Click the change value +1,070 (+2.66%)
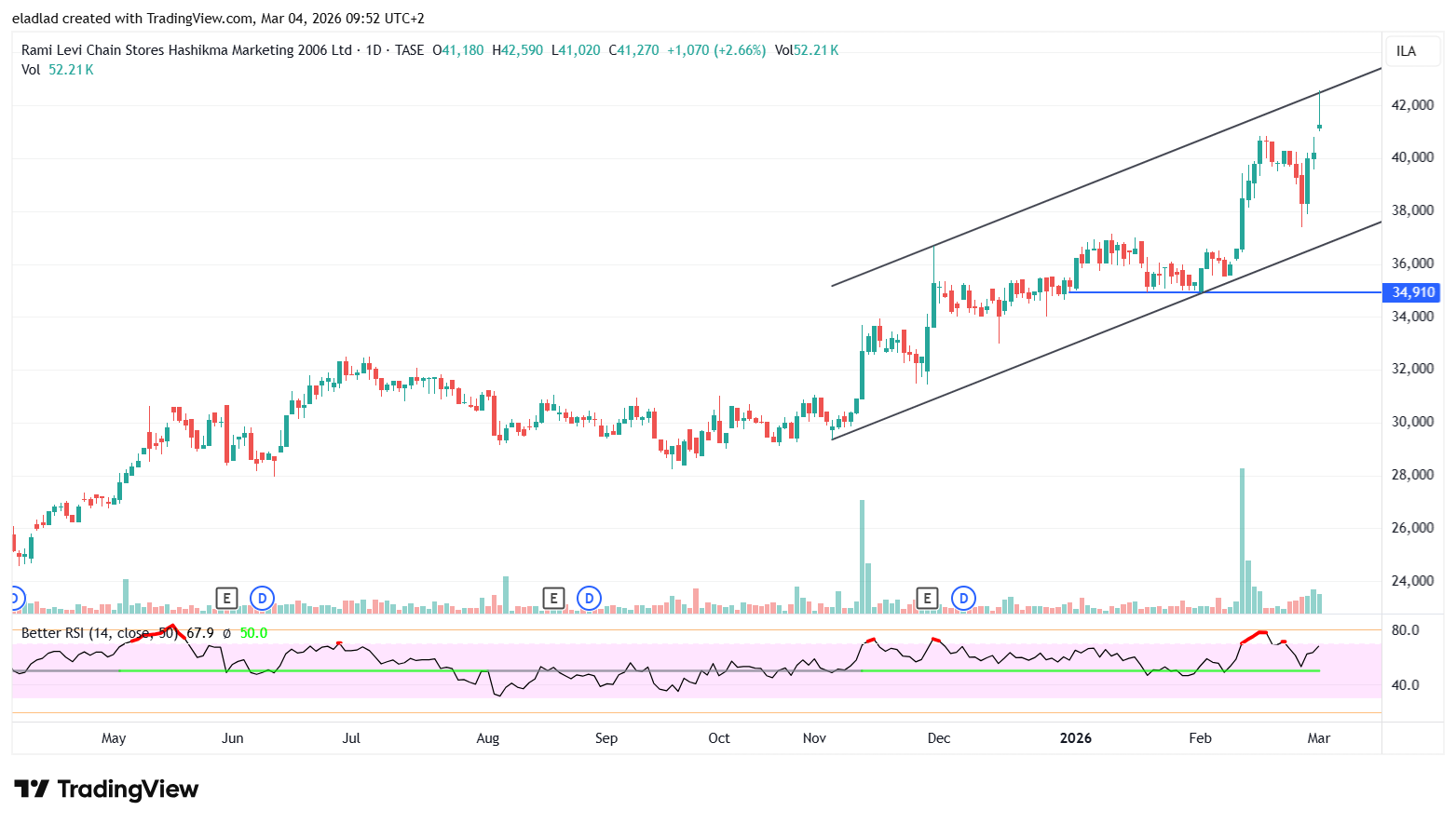 716,50
